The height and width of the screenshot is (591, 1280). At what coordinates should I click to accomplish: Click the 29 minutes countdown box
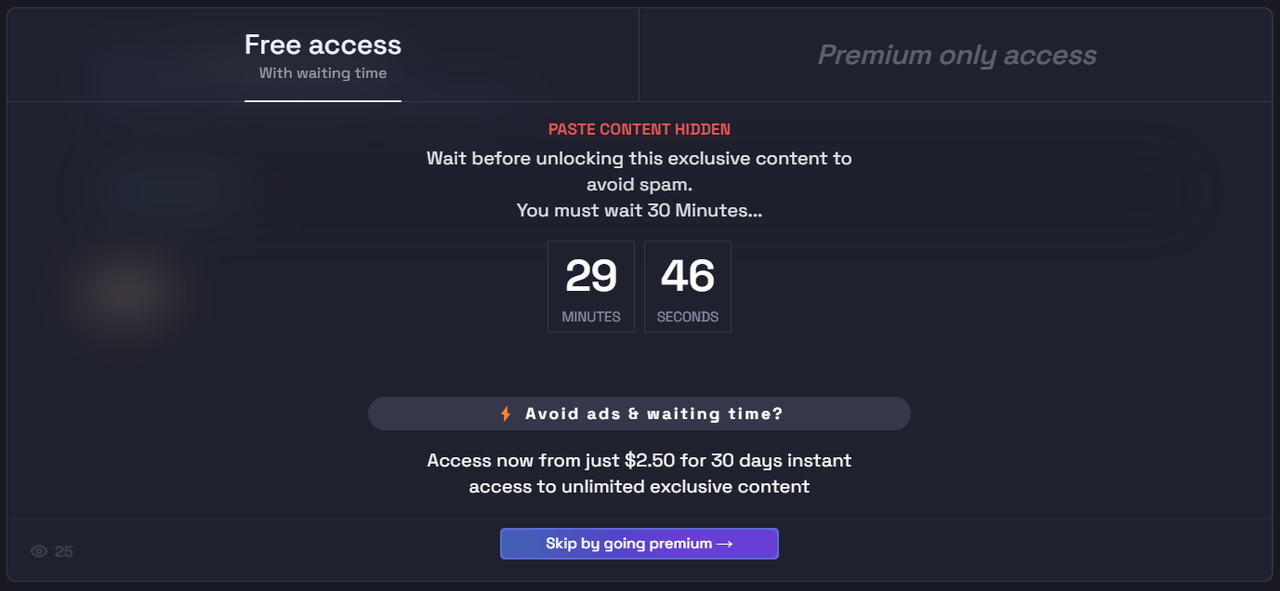(x=591, y=286)
